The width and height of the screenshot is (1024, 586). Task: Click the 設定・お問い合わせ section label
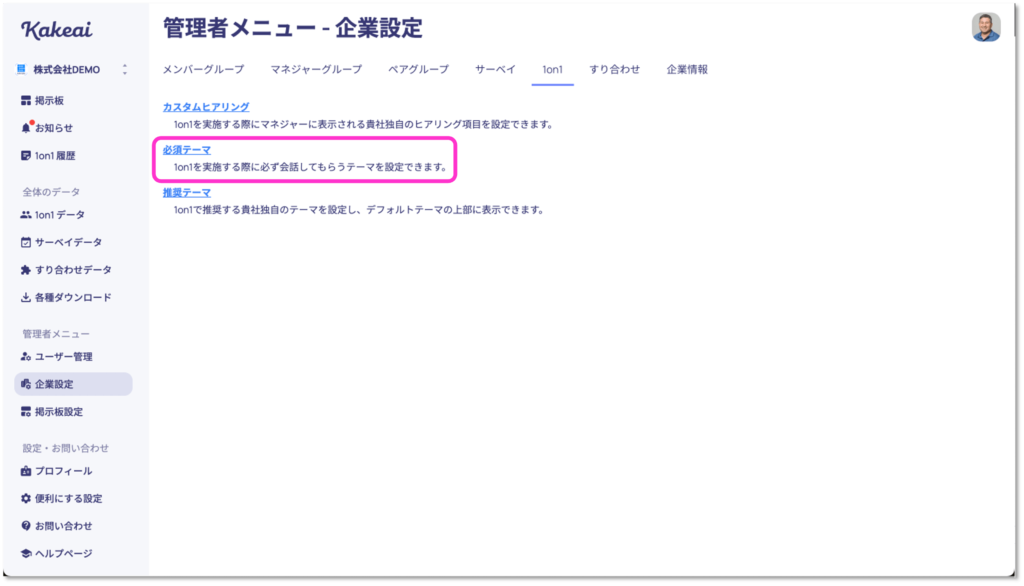tap(65, 448)
